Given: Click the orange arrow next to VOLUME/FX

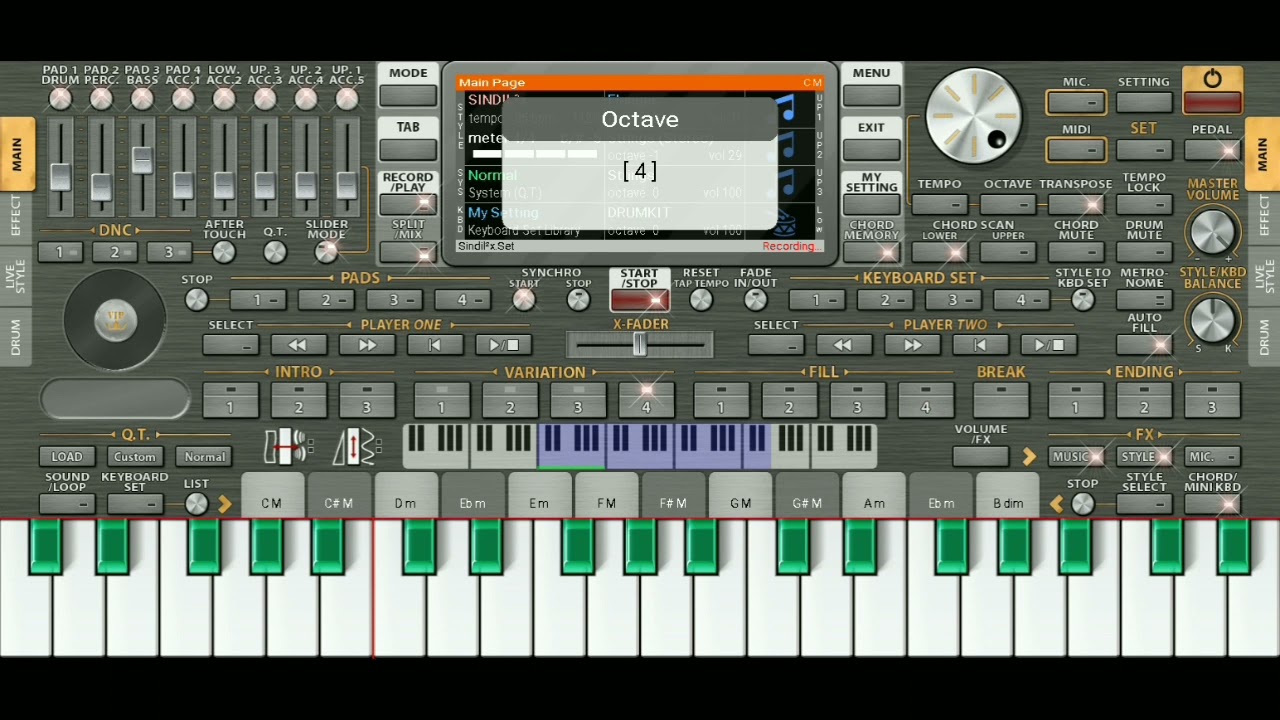Looking at the screenshot, I should click(1029, 457).
